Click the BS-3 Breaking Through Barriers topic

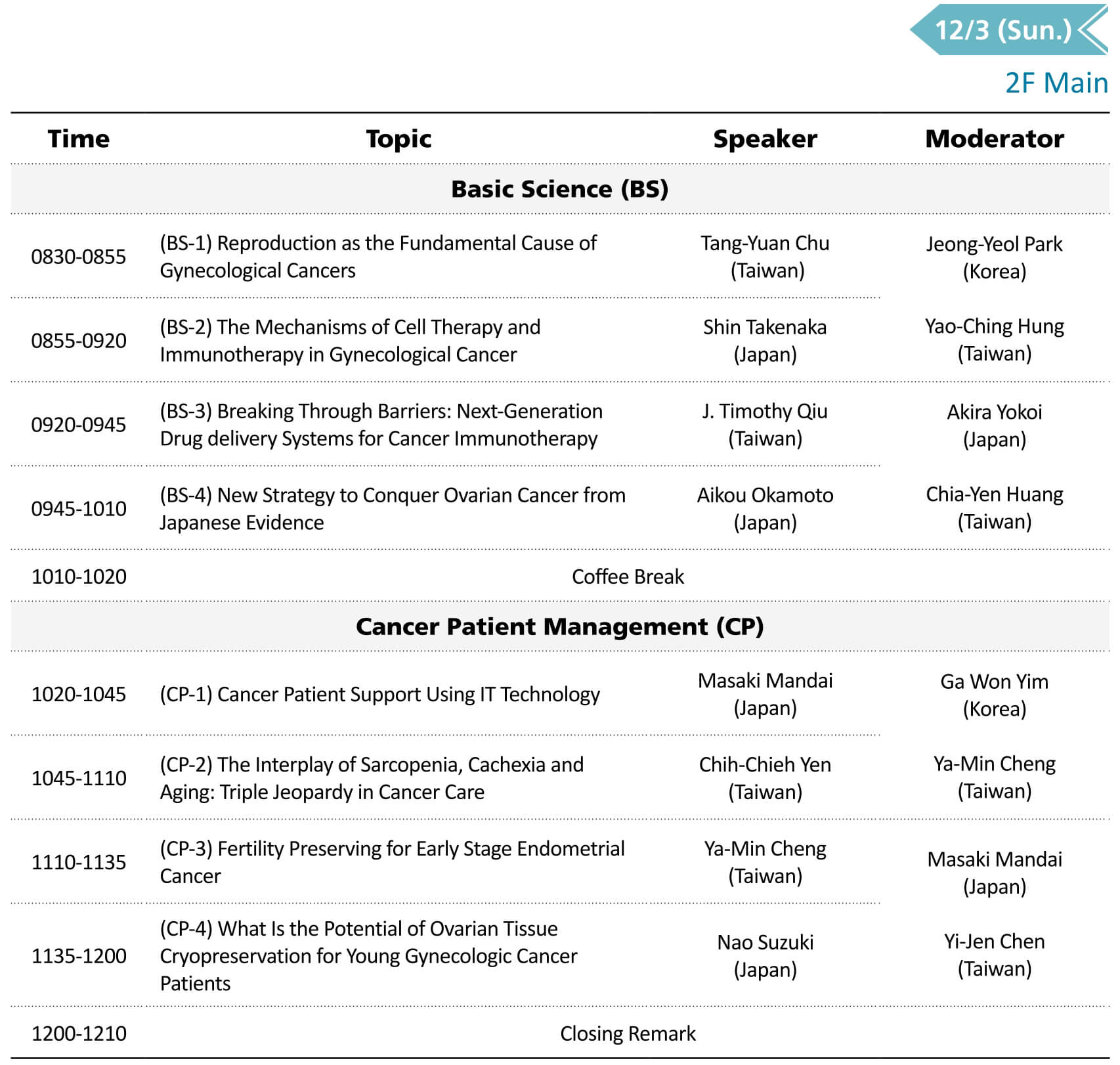381,425
